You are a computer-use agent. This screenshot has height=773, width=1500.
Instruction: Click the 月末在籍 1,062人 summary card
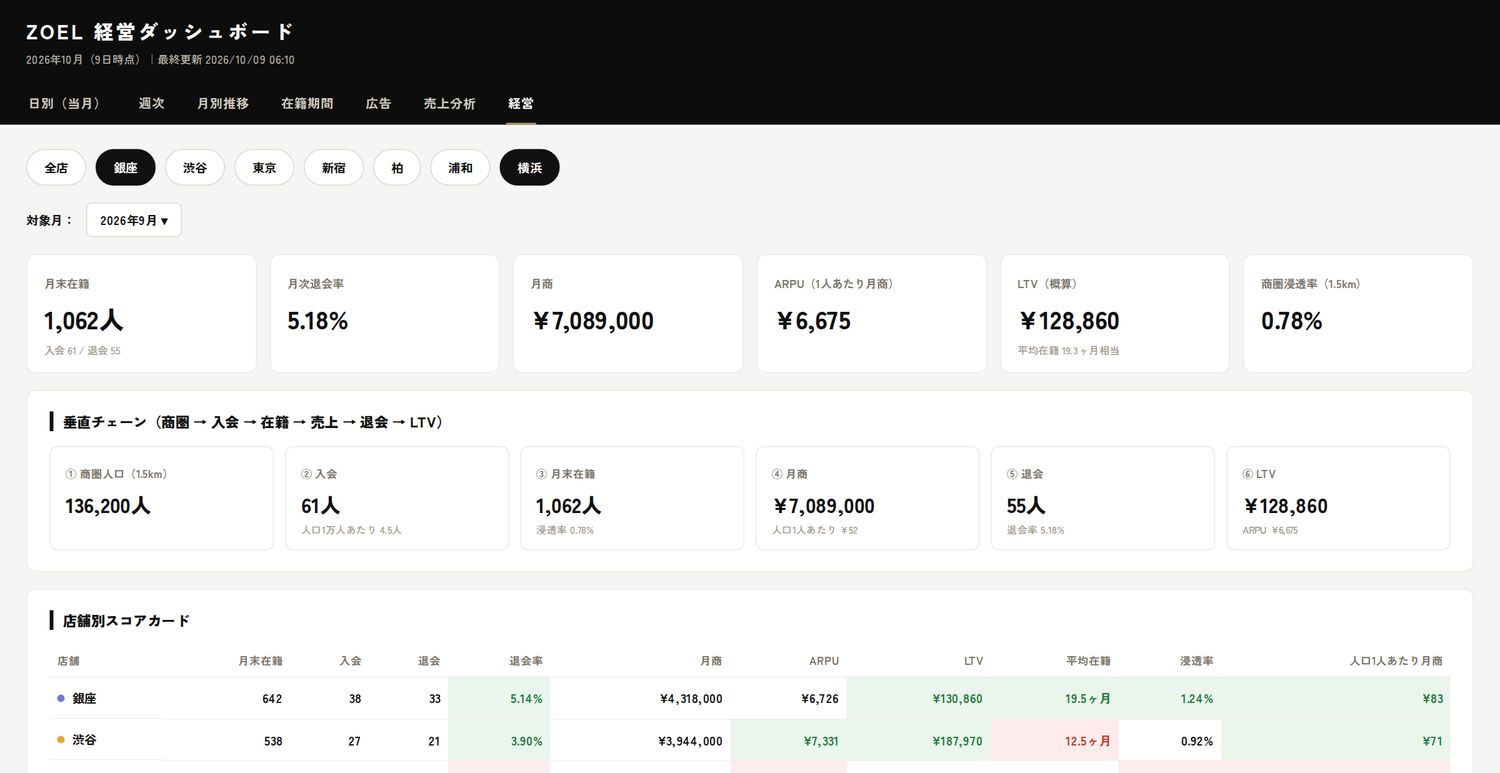coord(142,314)
